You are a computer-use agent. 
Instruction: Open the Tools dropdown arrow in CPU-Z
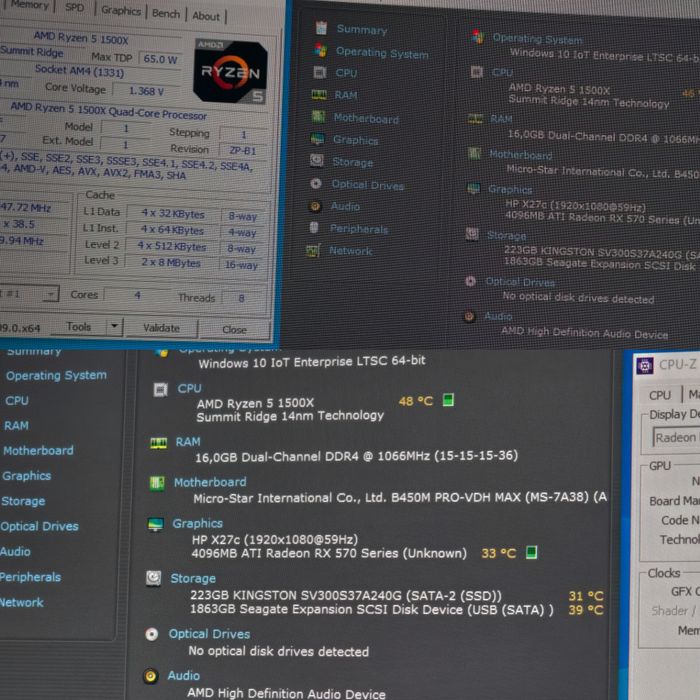(115, 326)
